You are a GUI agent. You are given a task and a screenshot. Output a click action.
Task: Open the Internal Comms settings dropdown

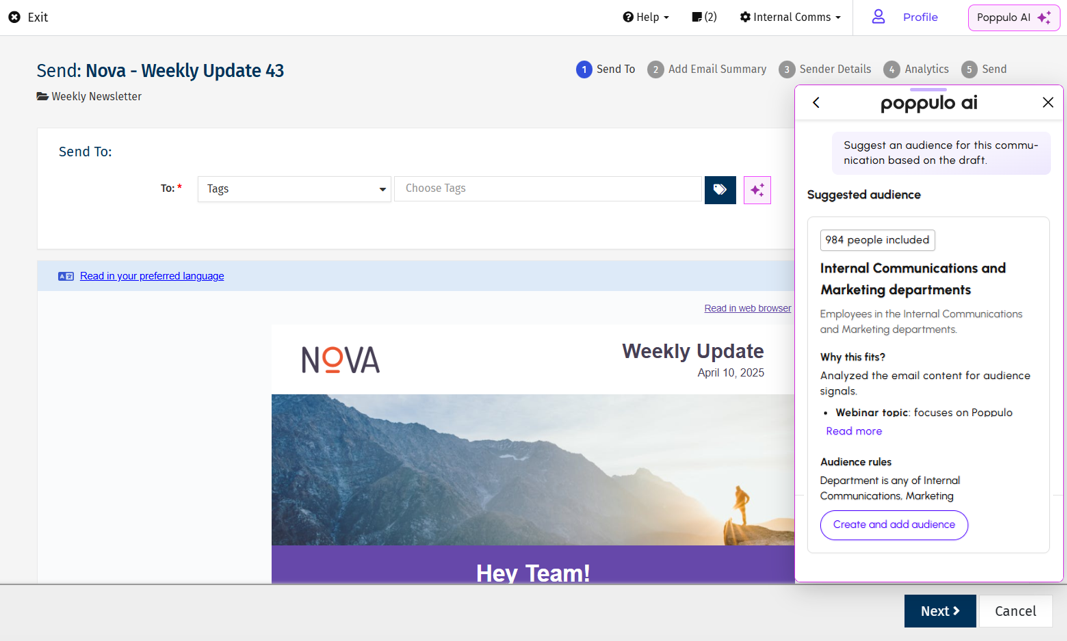pos(790,17)
